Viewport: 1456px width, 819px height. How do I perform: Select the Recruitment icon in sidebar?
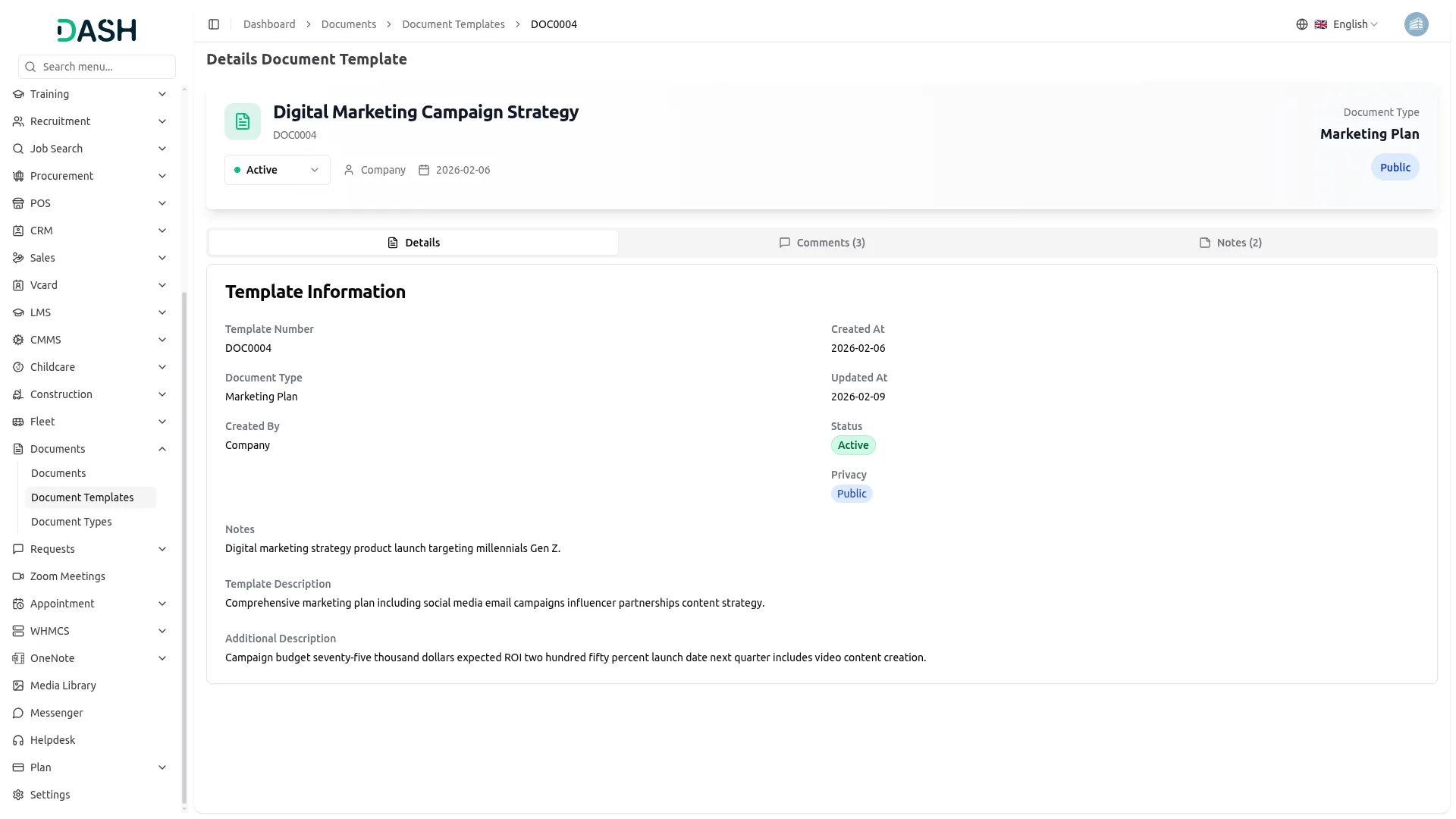coord(17,121)
